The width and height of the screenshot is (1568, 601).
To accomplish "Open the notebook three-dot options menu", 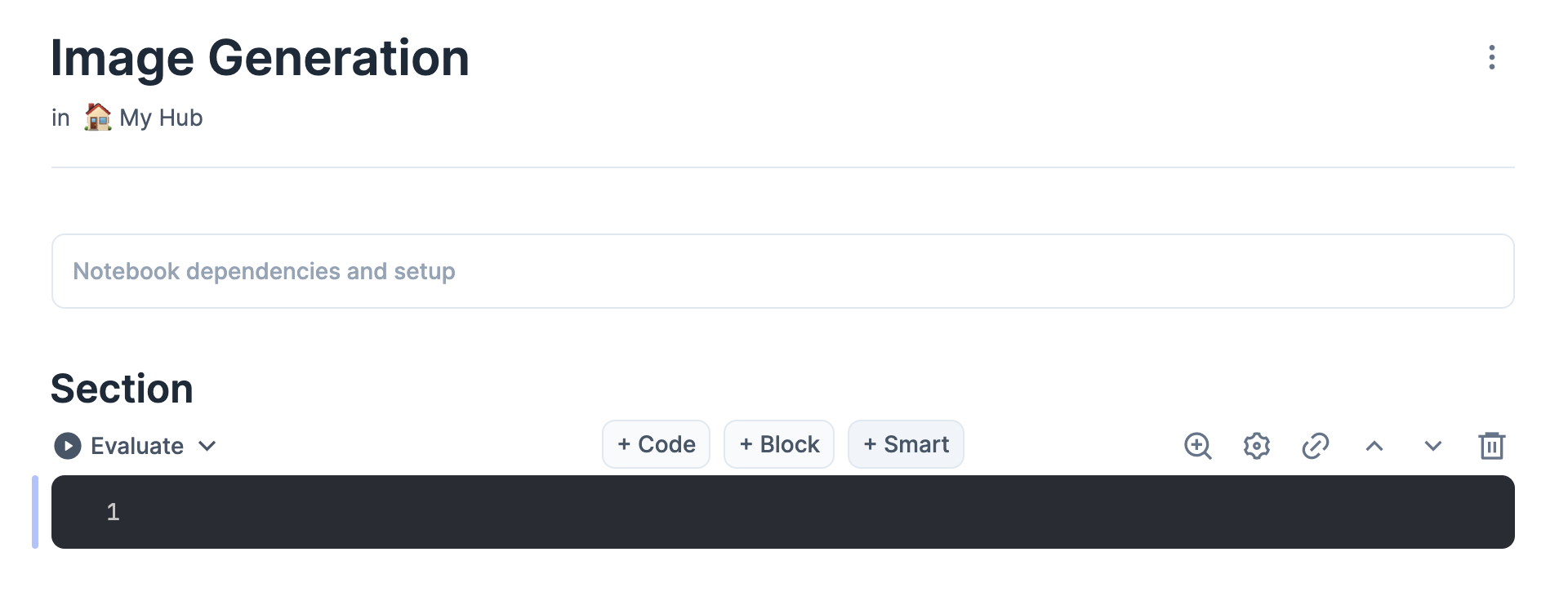I will (x=1491, y=57).
